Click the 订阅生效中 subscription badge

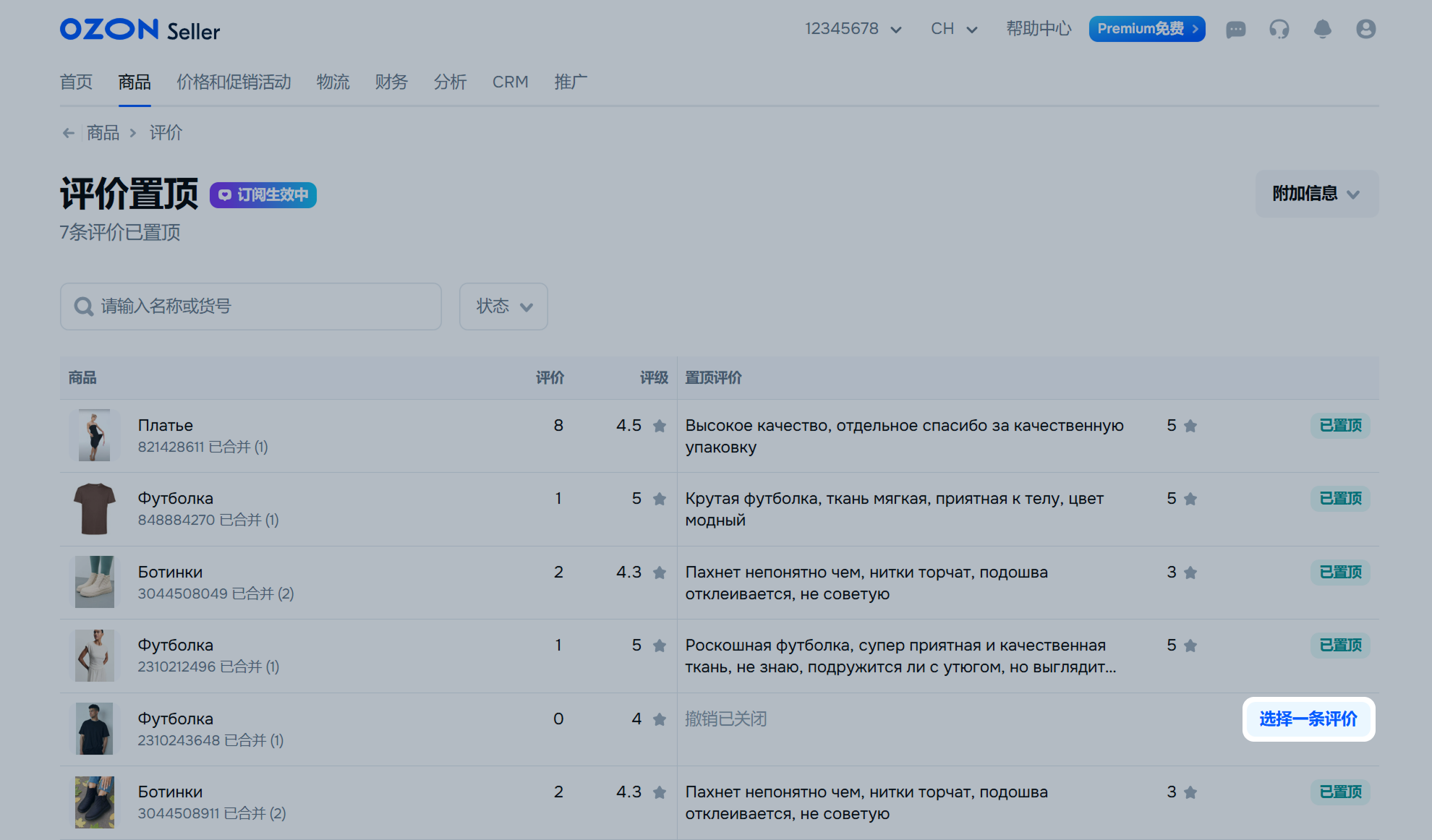(263, 195)
